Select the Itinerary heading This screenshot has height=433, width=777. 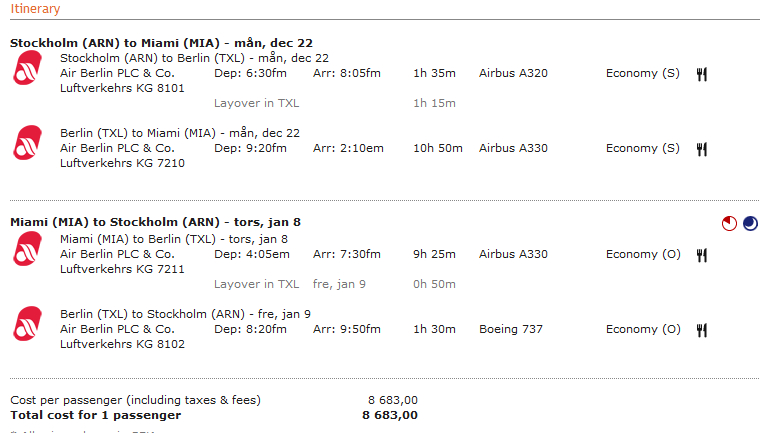point(35,9)
